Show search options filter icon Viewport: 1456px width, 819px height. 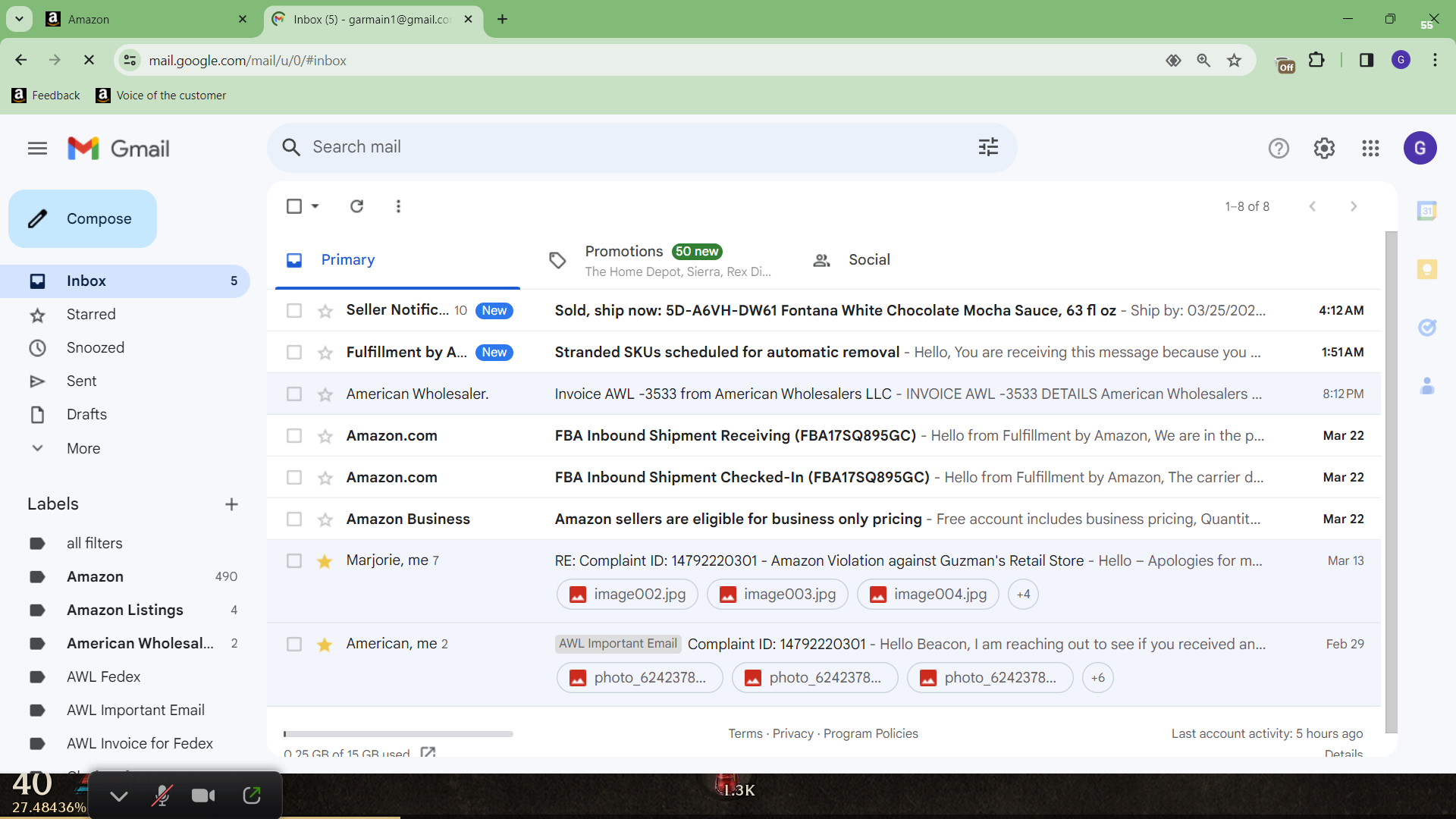[988, 147]
